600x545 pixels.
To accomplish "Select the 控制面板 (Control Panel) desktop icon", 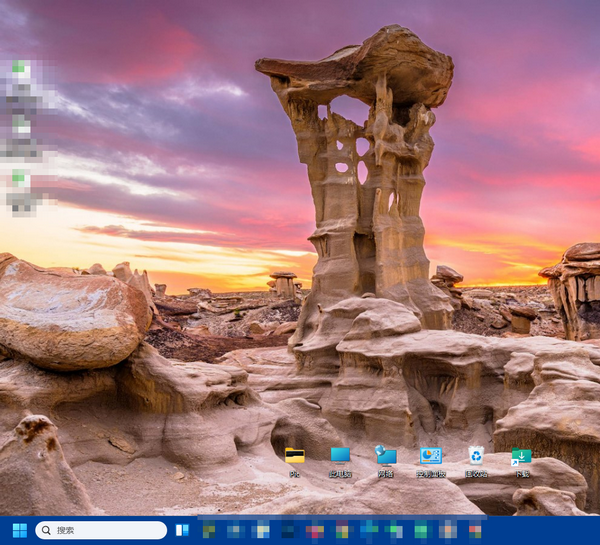I will point(431,456).
